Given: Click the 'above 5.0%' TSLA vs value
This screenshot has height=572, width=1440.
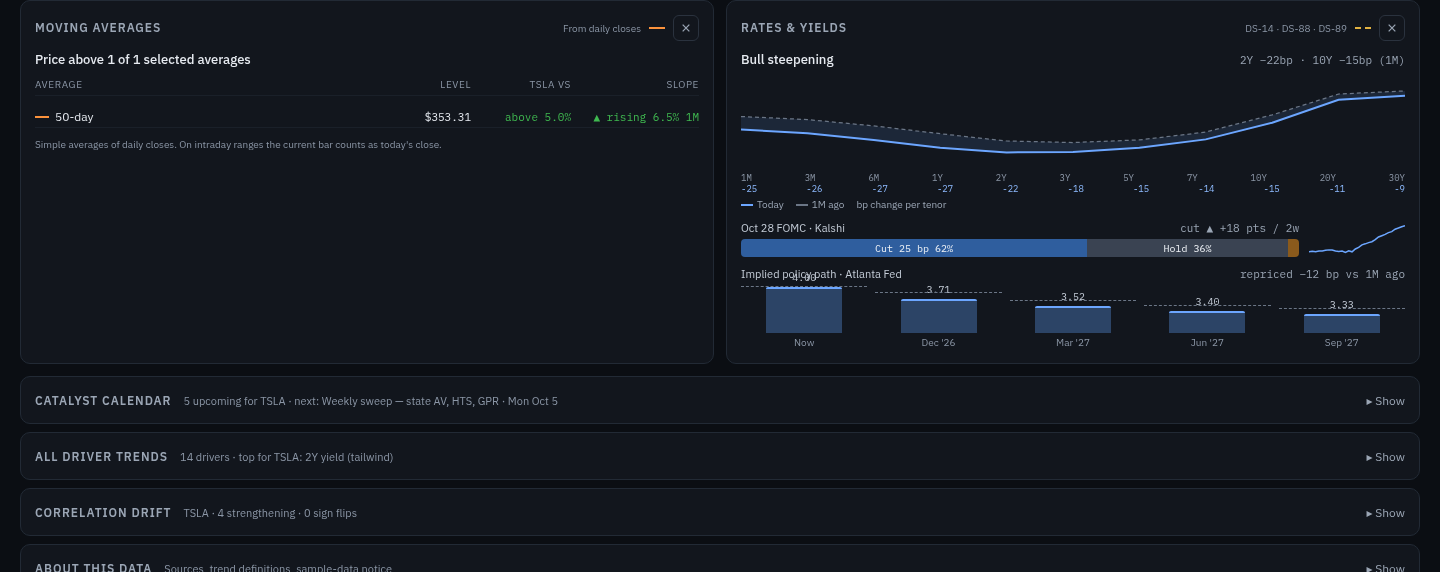Looking at the screenshot, I should [538, 117].
